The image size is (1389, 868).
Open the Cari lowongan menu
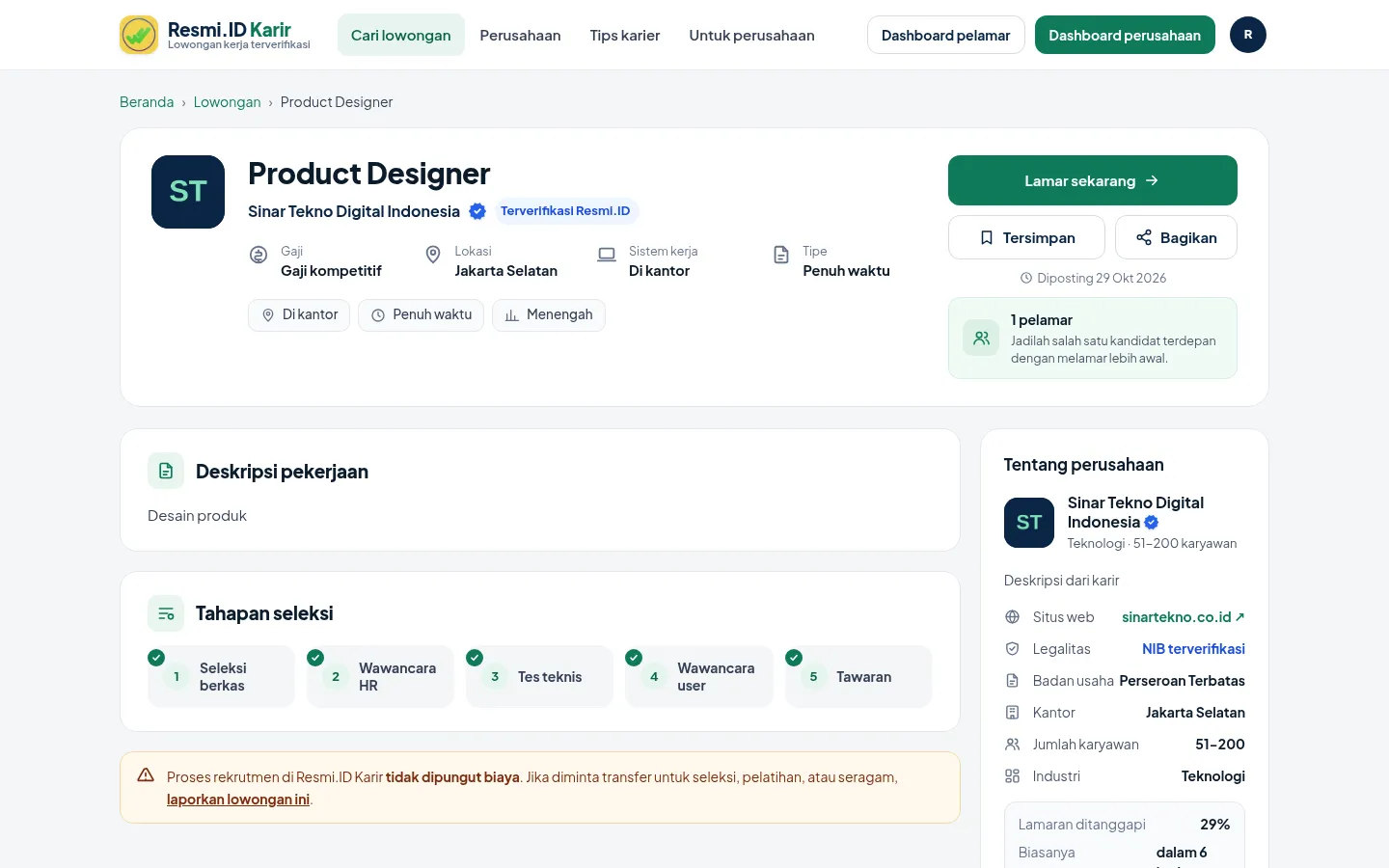pos(401,35)
